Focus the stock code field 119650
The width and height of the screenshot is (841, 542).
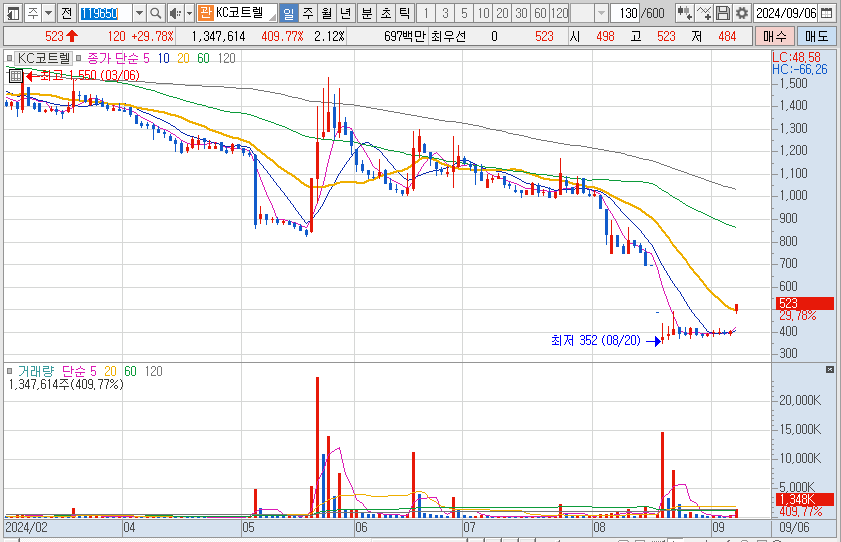pos(105,13)
